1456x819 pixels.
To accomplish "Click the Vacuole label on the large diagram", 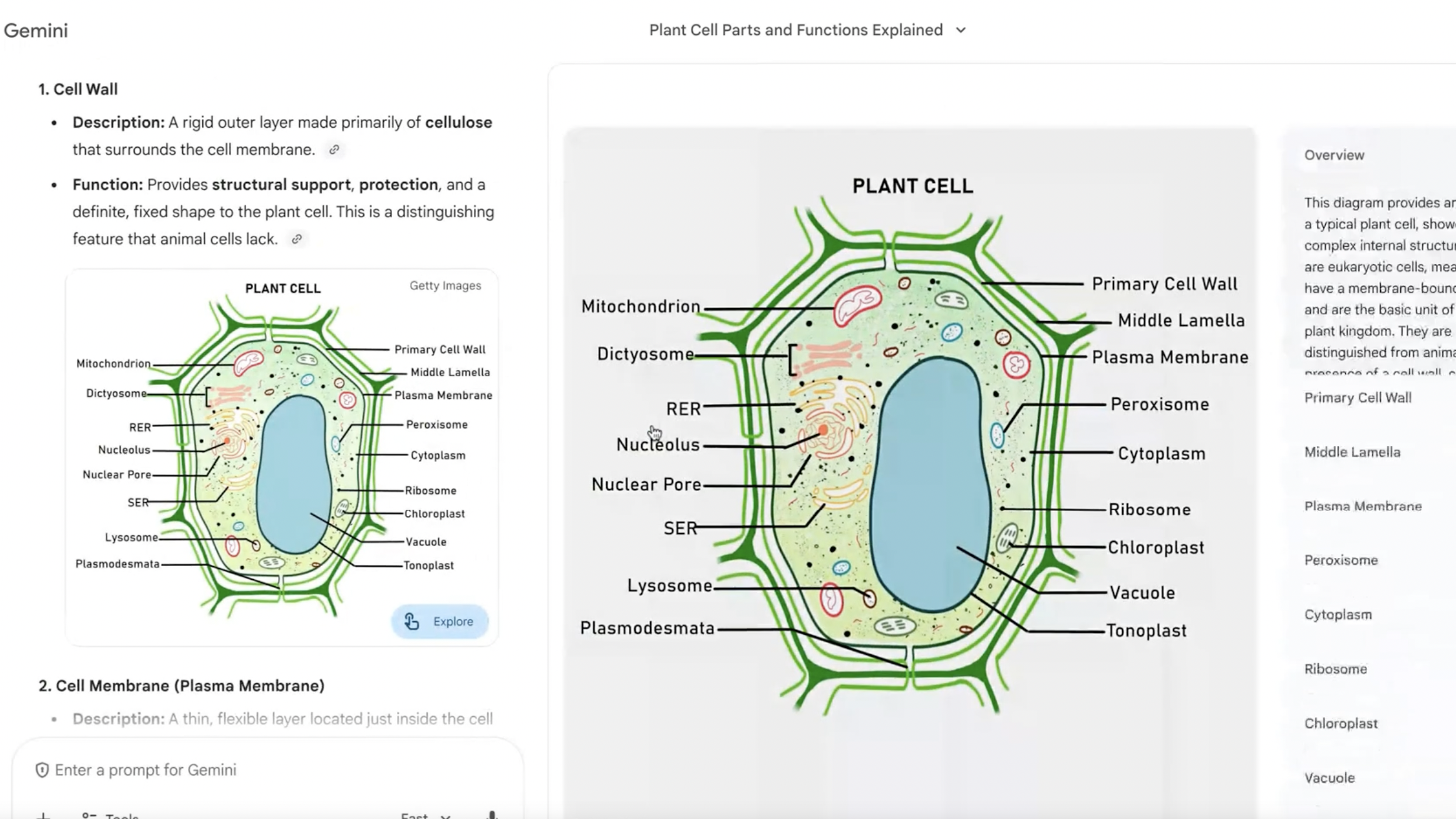I will coord(1142,592).
